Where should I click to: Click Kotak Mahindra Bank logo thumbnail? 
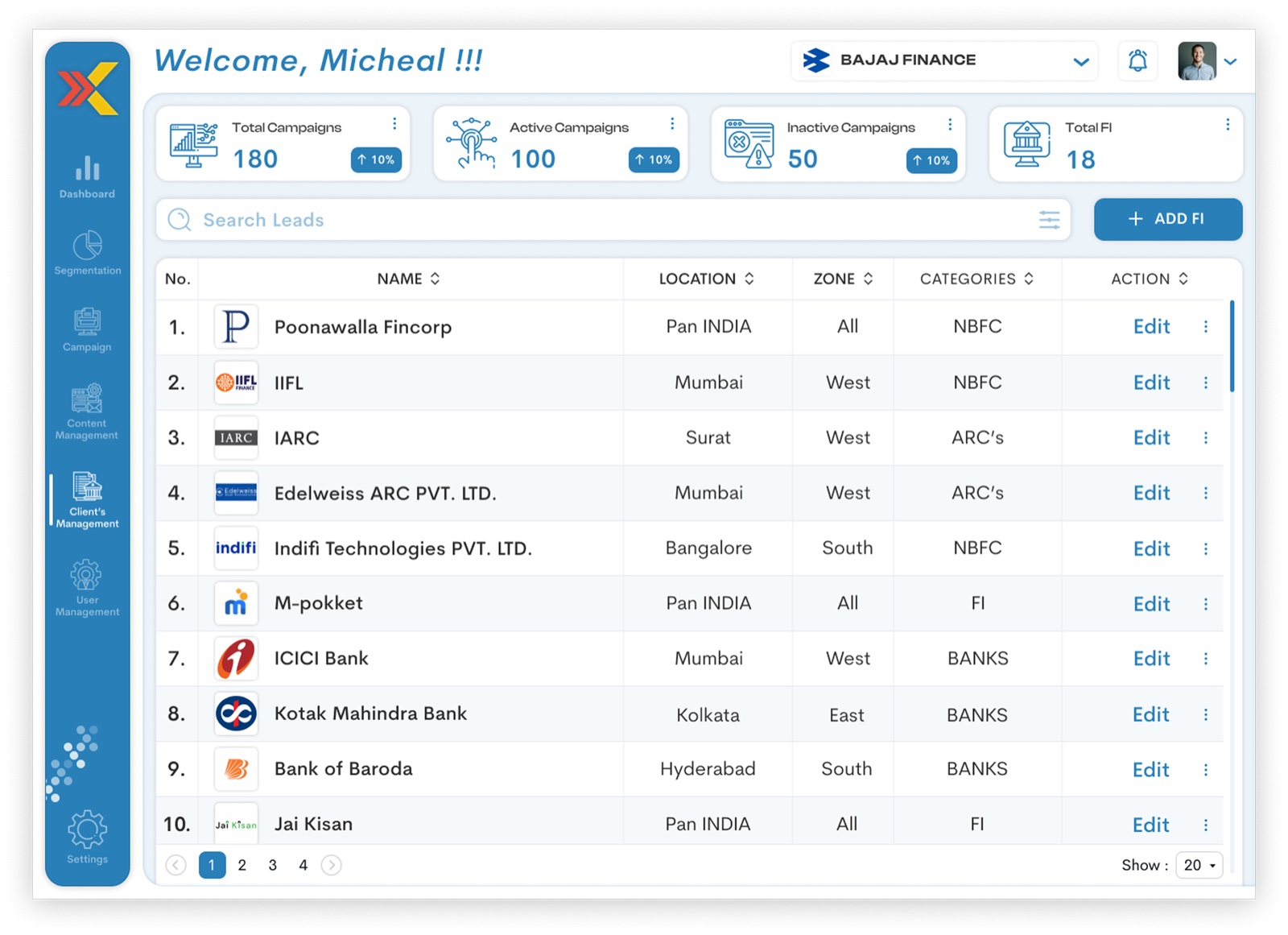(236, 714)
